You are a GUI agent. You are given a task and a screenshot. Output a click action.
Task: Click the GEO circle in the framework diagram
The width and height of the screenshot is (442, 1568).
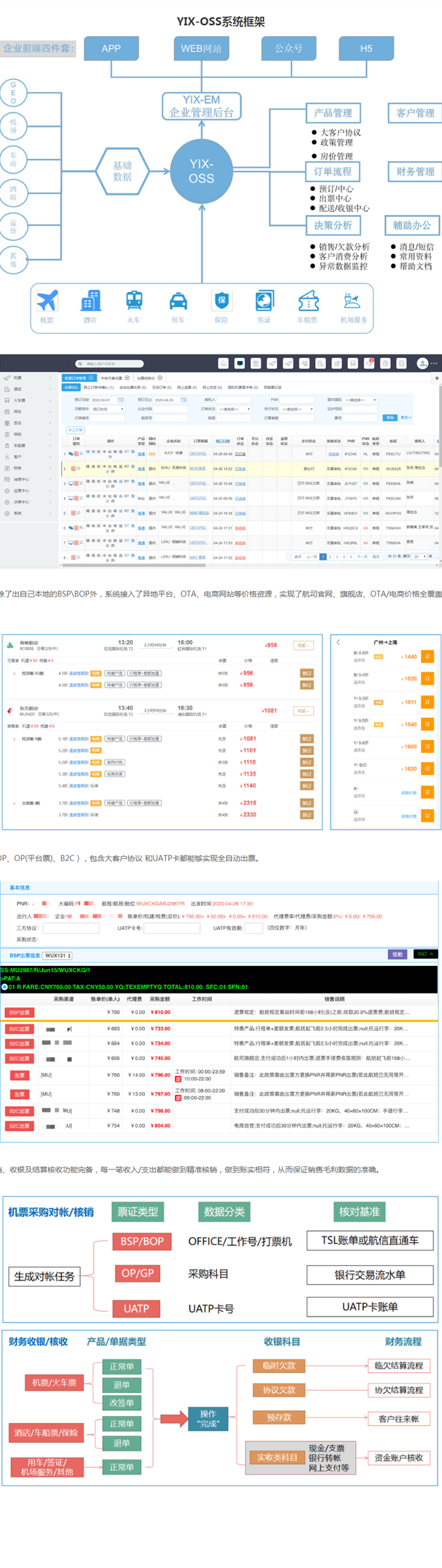tap(13, 93)
